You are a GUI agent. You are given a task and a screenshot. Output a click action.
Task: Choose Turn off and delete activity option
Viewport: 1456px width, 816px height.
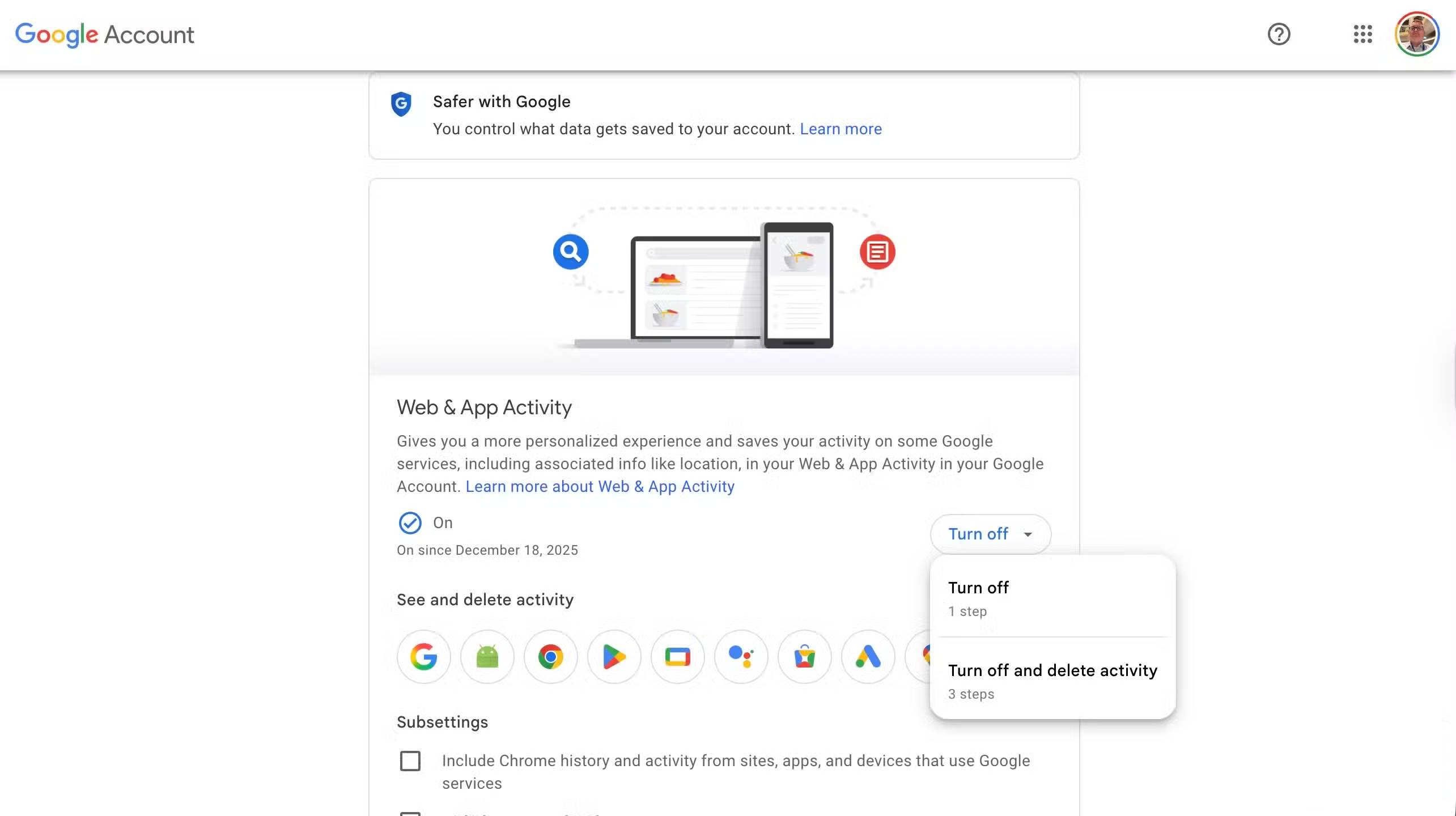(1052, 670)
